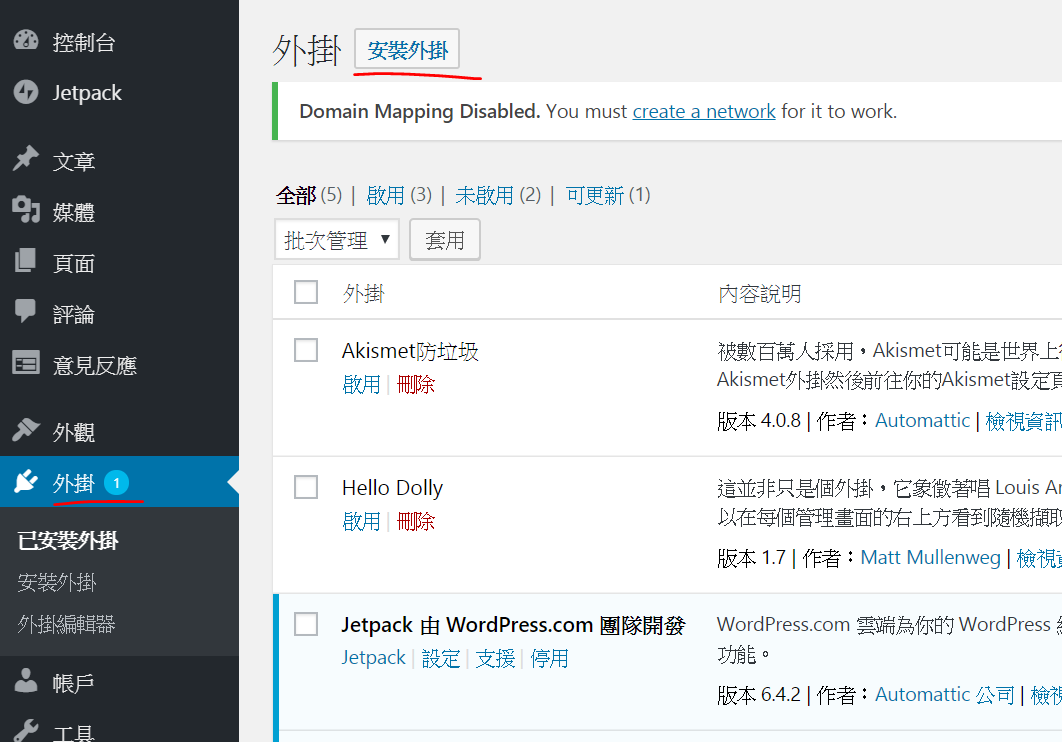Screen dimensions: 1062x742
Task: Activate Hello Dolly via 啟用 link
Action: pyautogui.click(x=362, y=521)
